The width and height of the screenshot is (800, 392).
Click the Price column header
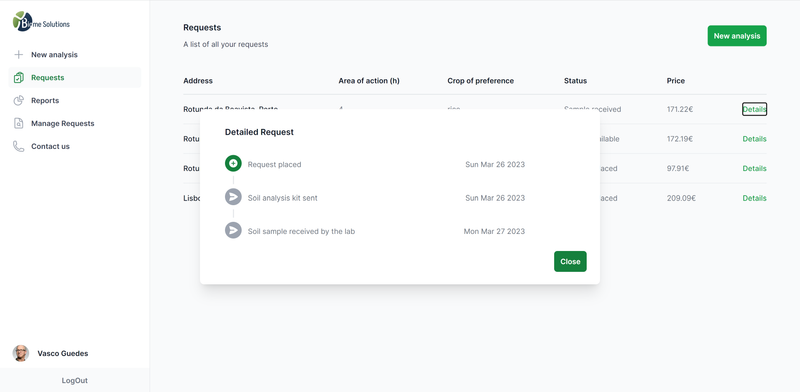pos(676,81)
